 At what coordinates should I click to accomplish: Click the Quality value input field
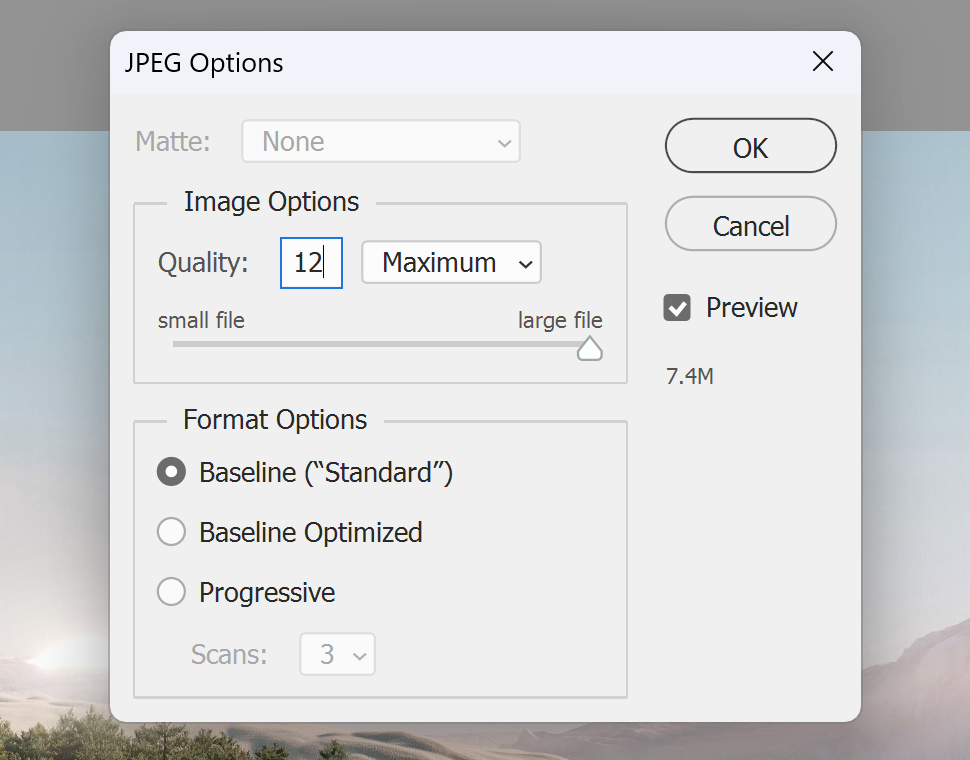pos(311,263)
